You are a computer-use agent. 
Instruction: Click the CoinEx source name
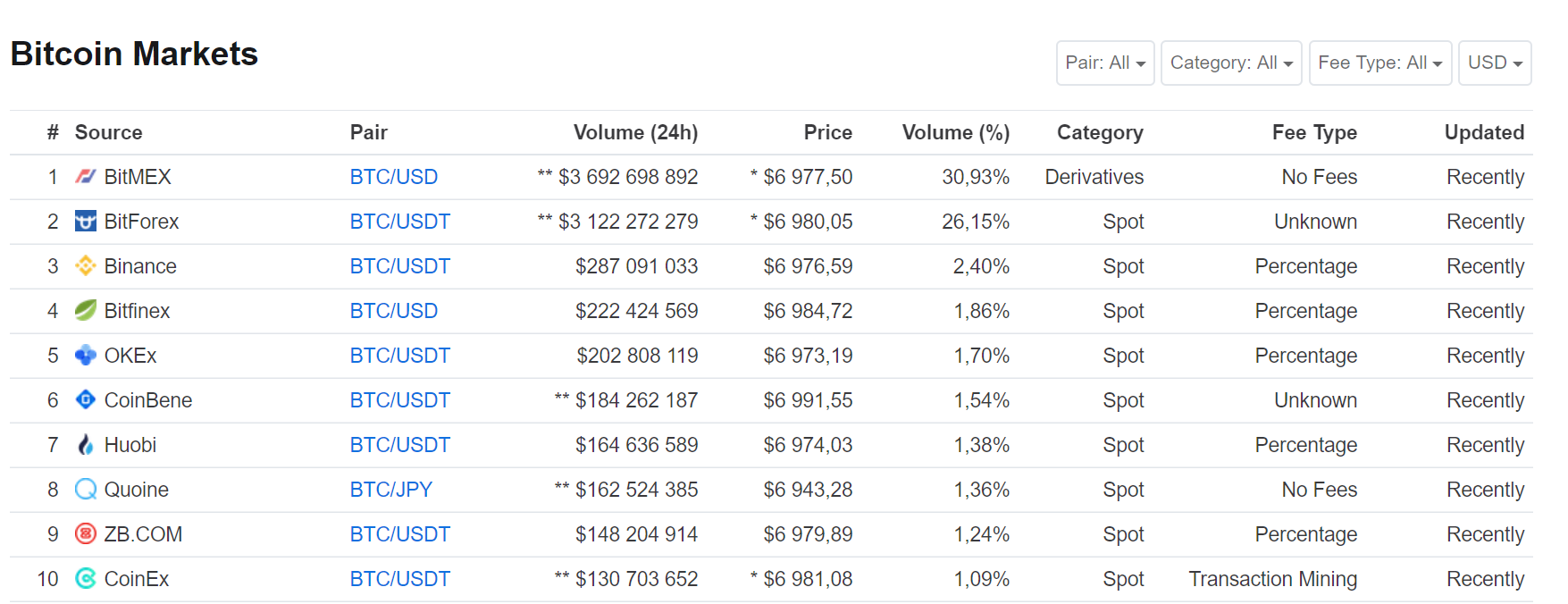point(137,579)
